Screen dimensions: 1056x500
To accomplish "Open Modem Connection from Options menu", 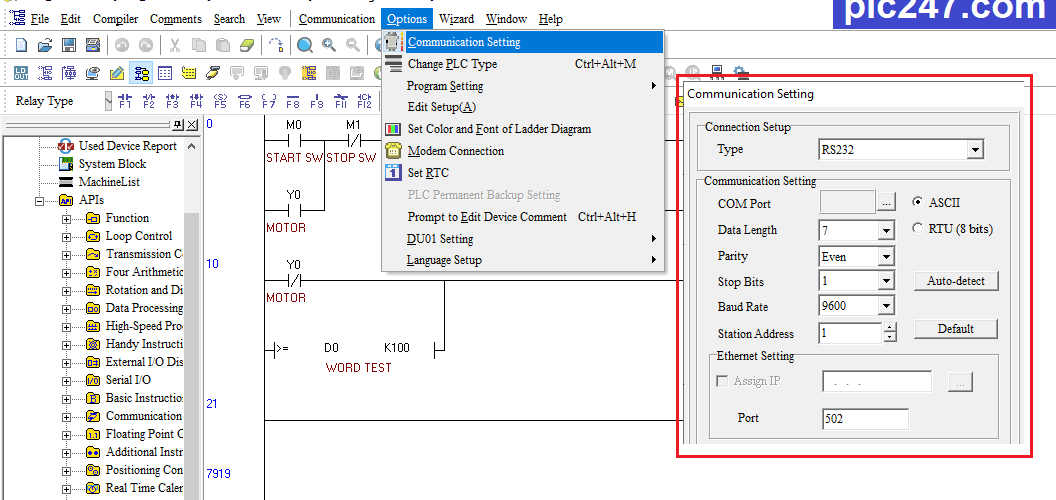I will coord(523,151).
